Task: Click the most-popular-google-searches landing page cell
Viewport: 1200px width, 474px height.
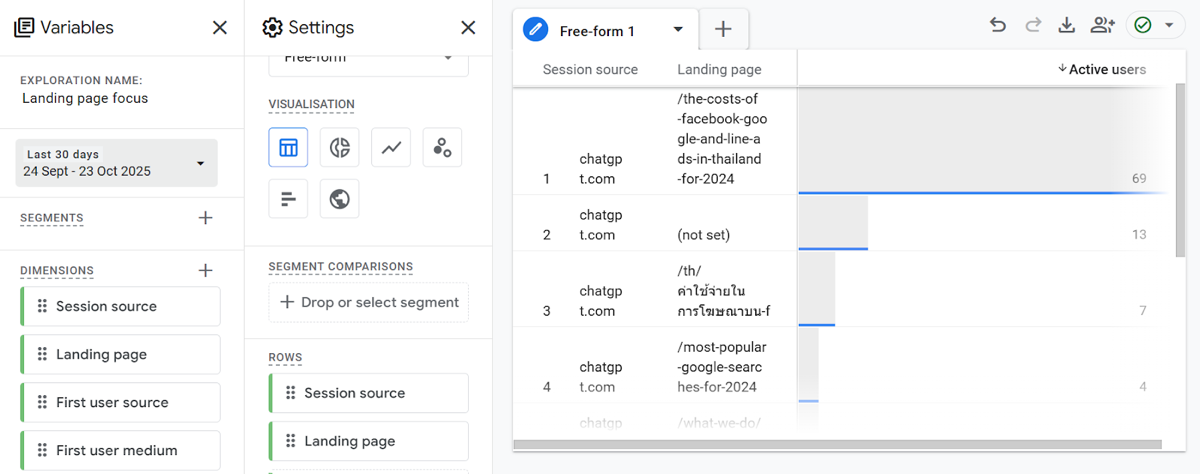Action: coord(723,367)
